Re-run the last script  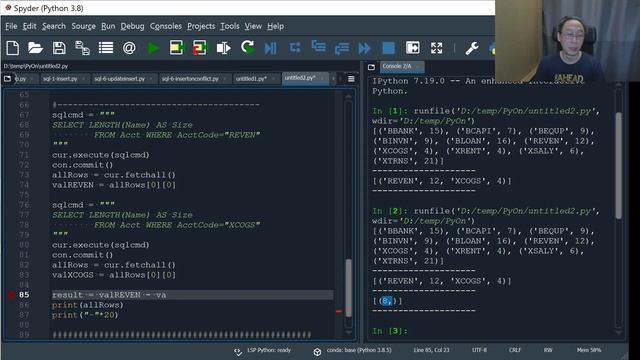(x=247, y=48)
